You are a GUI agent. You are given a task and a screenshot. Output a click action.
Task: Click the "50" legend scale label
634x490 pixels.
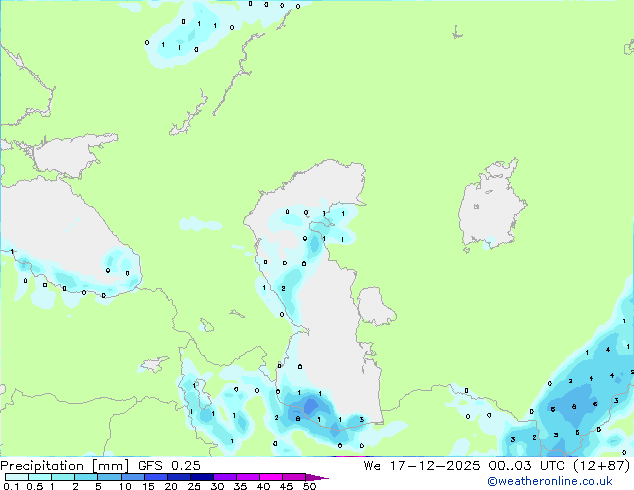click(309, 486)
